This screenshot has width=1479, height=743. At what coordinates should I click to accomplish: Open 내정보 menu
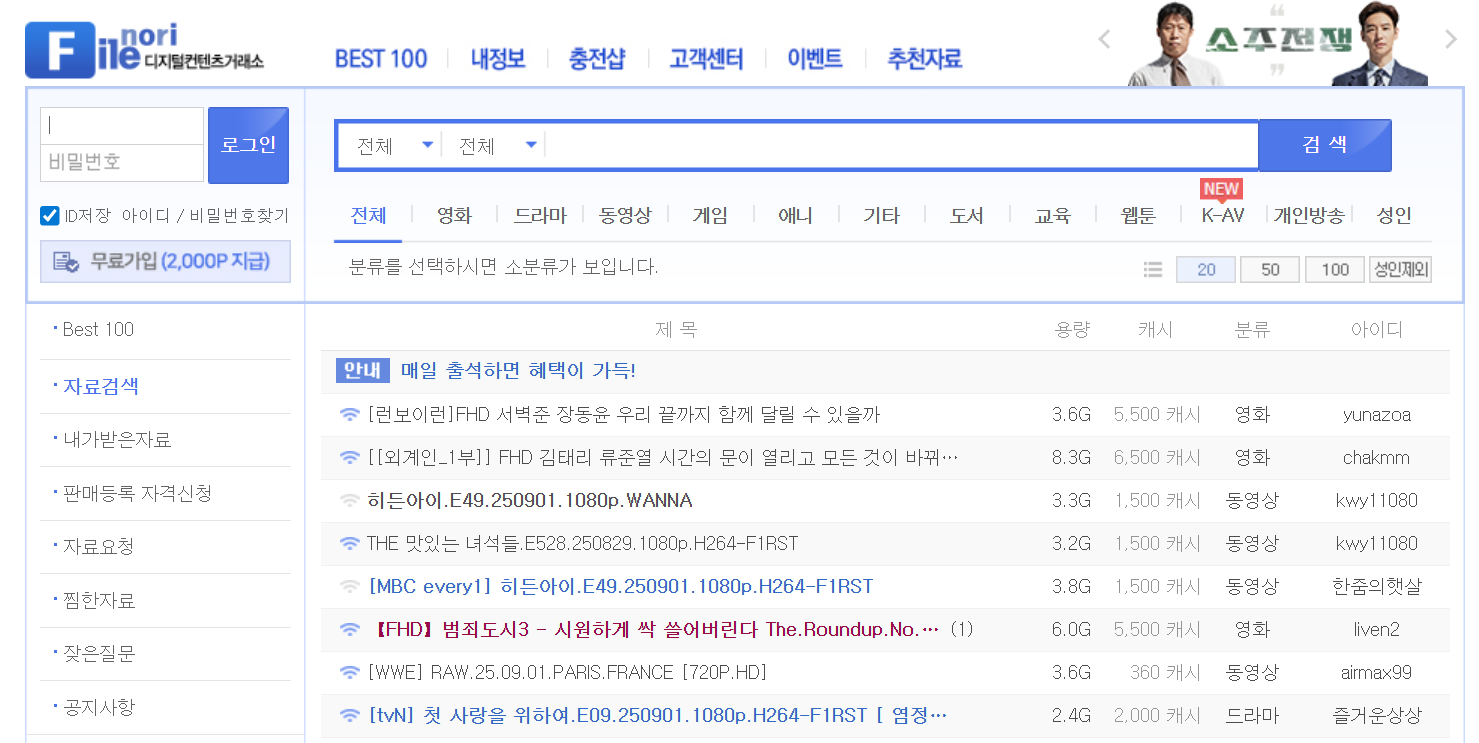pos(498,59)
